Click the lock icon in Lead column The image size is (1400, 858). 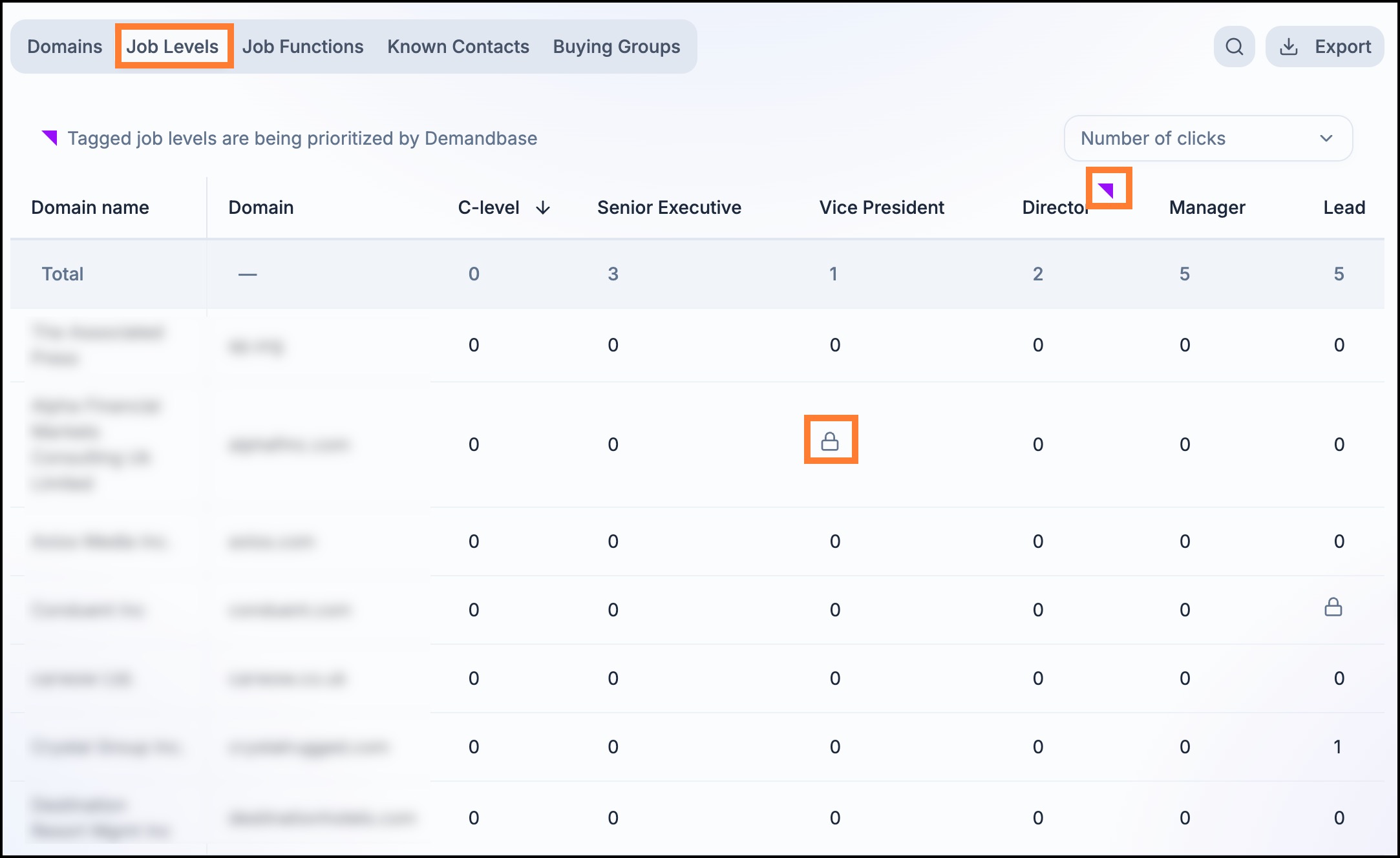pyautogui.click(x=1333, y=607)
